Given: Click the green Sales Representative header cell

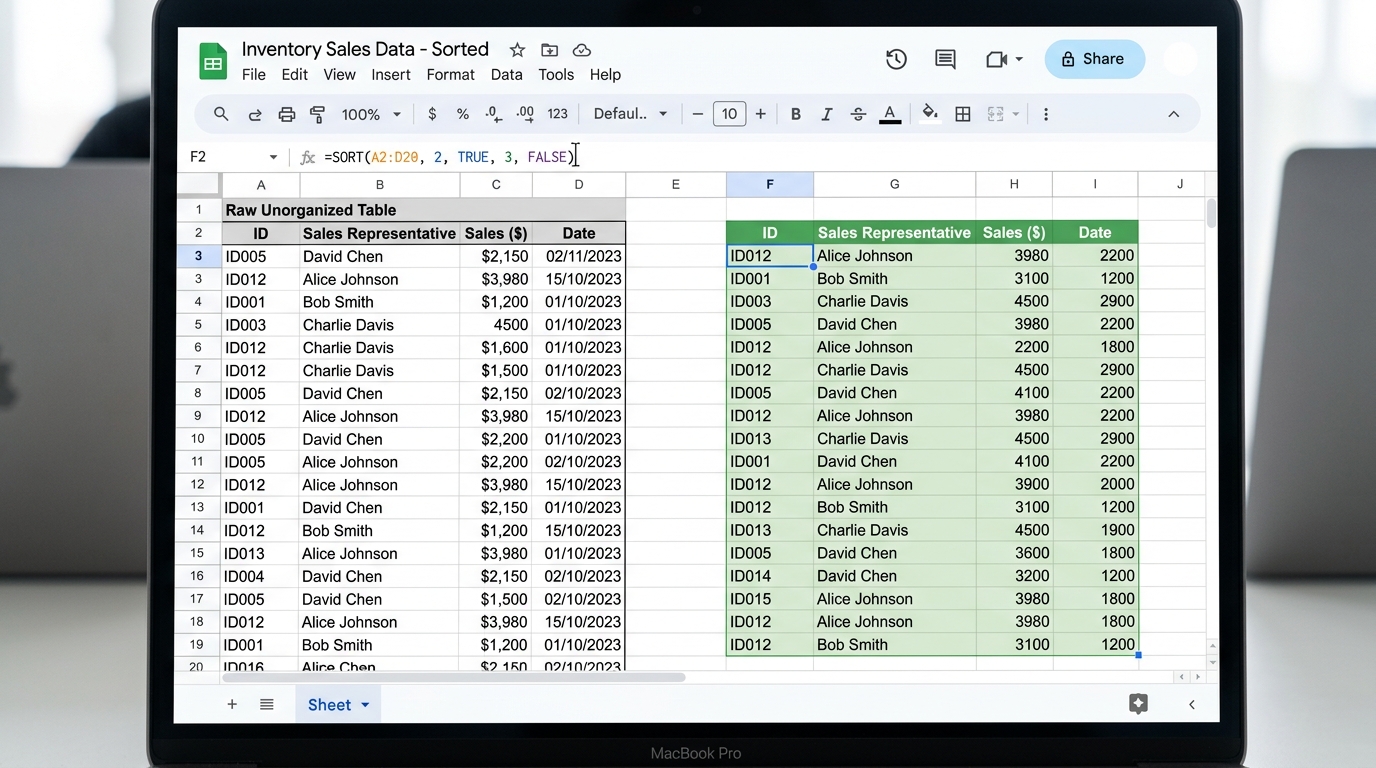Looking at the screenshot, I should tap(895, 232).
